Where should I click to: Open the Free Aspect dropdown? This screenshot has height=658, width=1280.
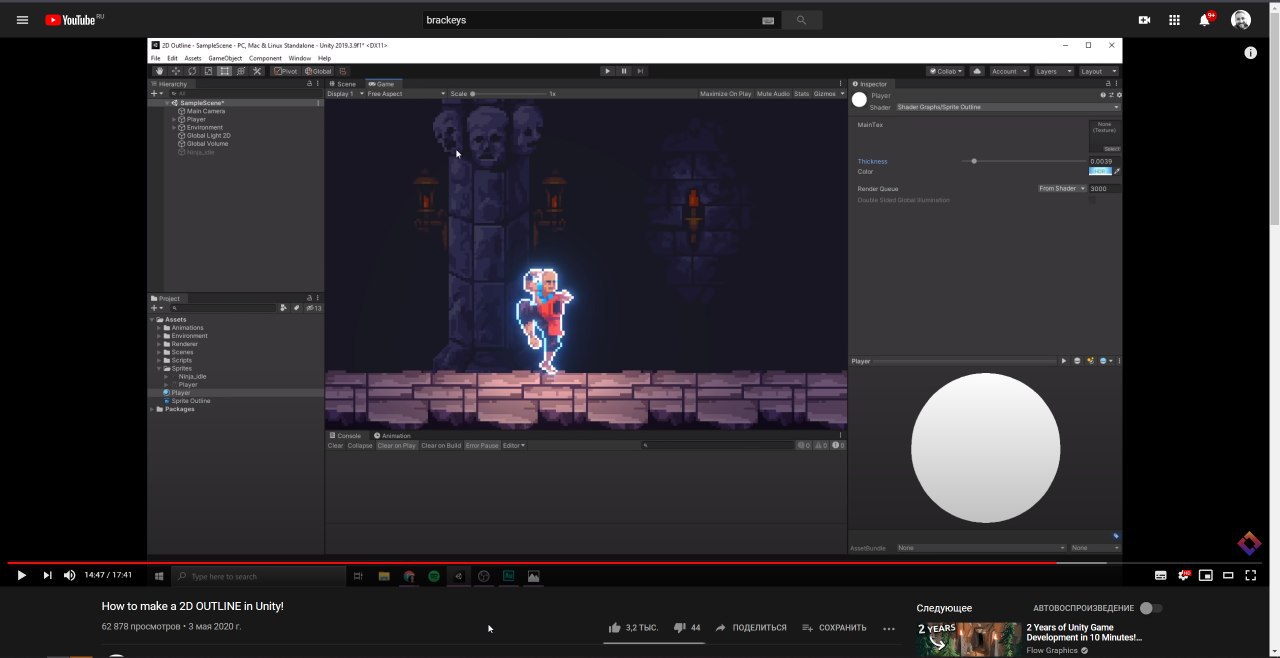406,94
